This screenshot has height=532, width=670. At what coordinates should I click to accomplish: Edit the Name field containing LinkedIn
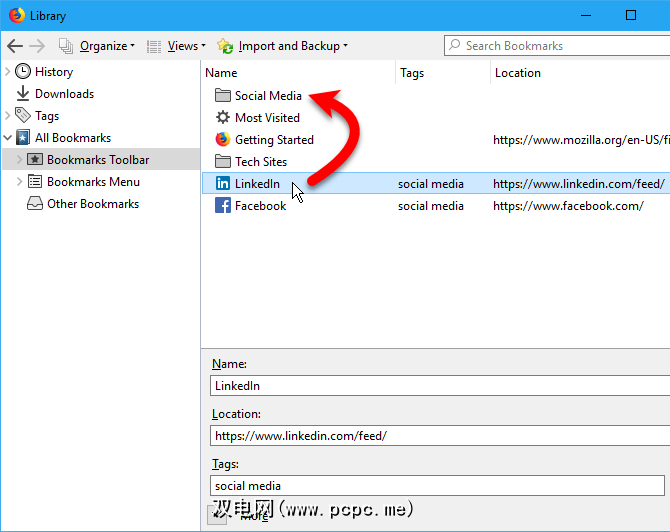click(440, 386)
